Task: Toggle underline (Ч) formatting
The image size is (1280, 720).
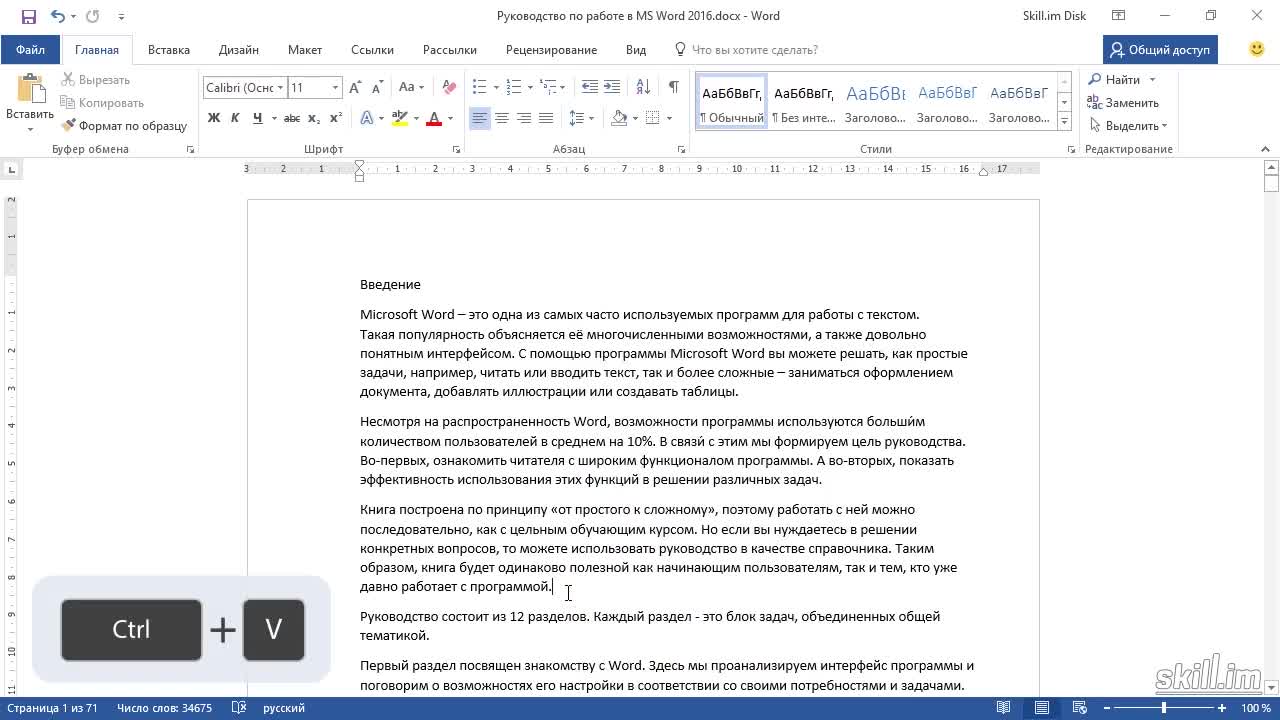Action: (x=258, y=118)
